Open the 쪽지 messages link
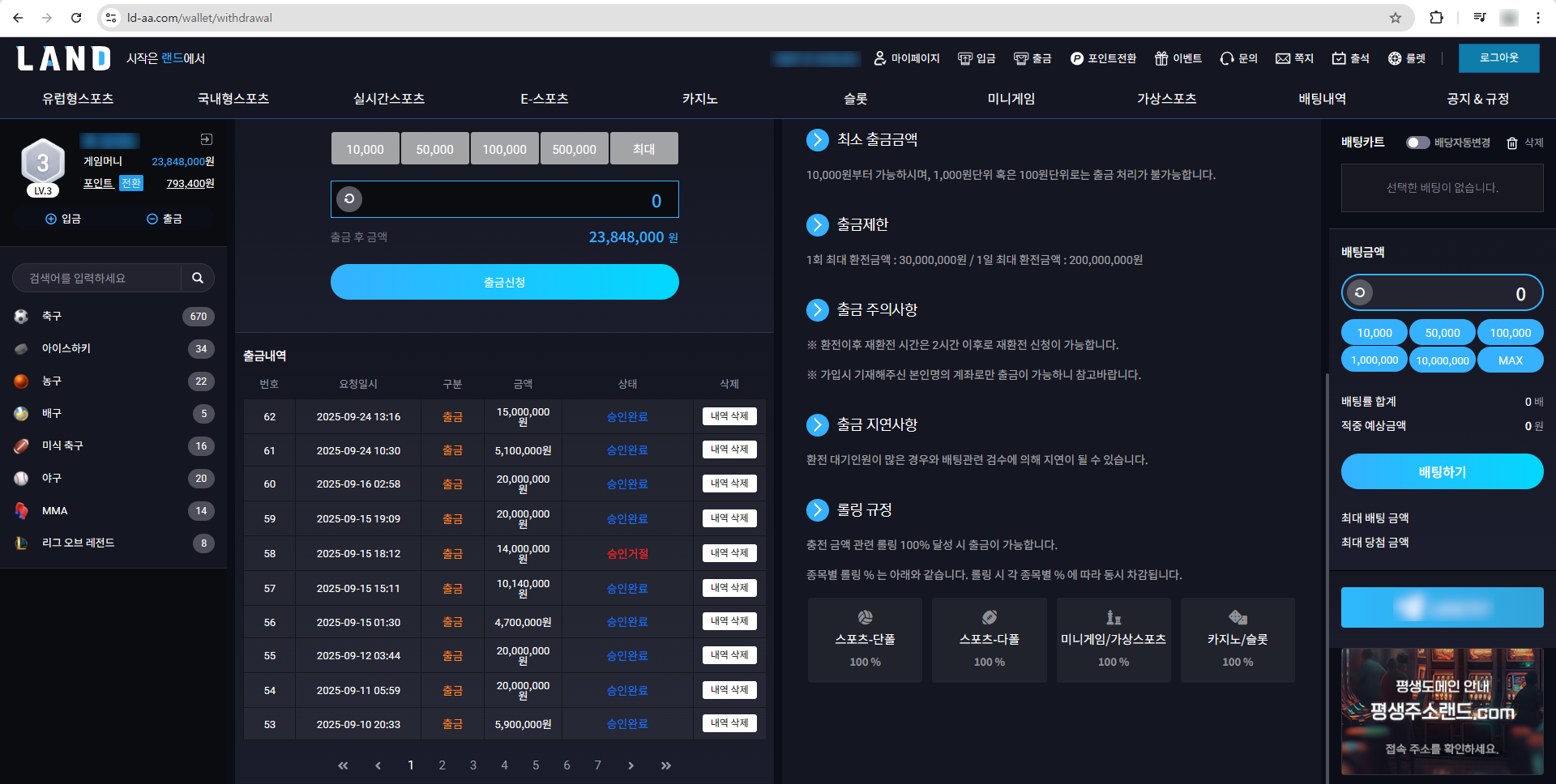The height and width of the screenshot is (784, 1556). click(1294, 58)
